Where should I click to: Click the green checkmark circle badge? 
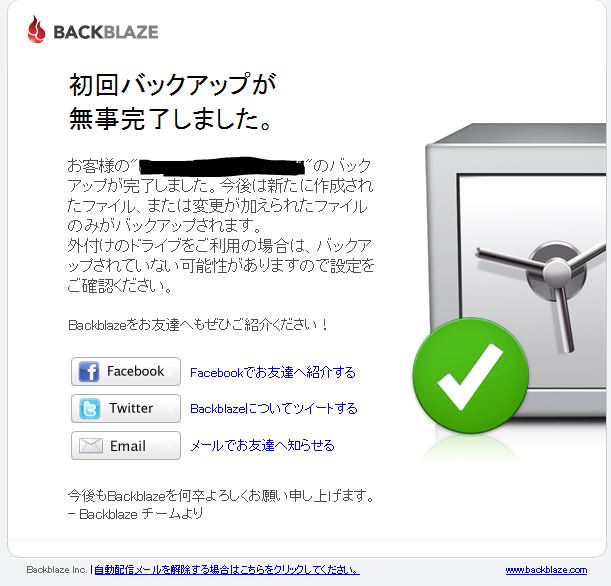pyautogui.click(x=470, y=376)
